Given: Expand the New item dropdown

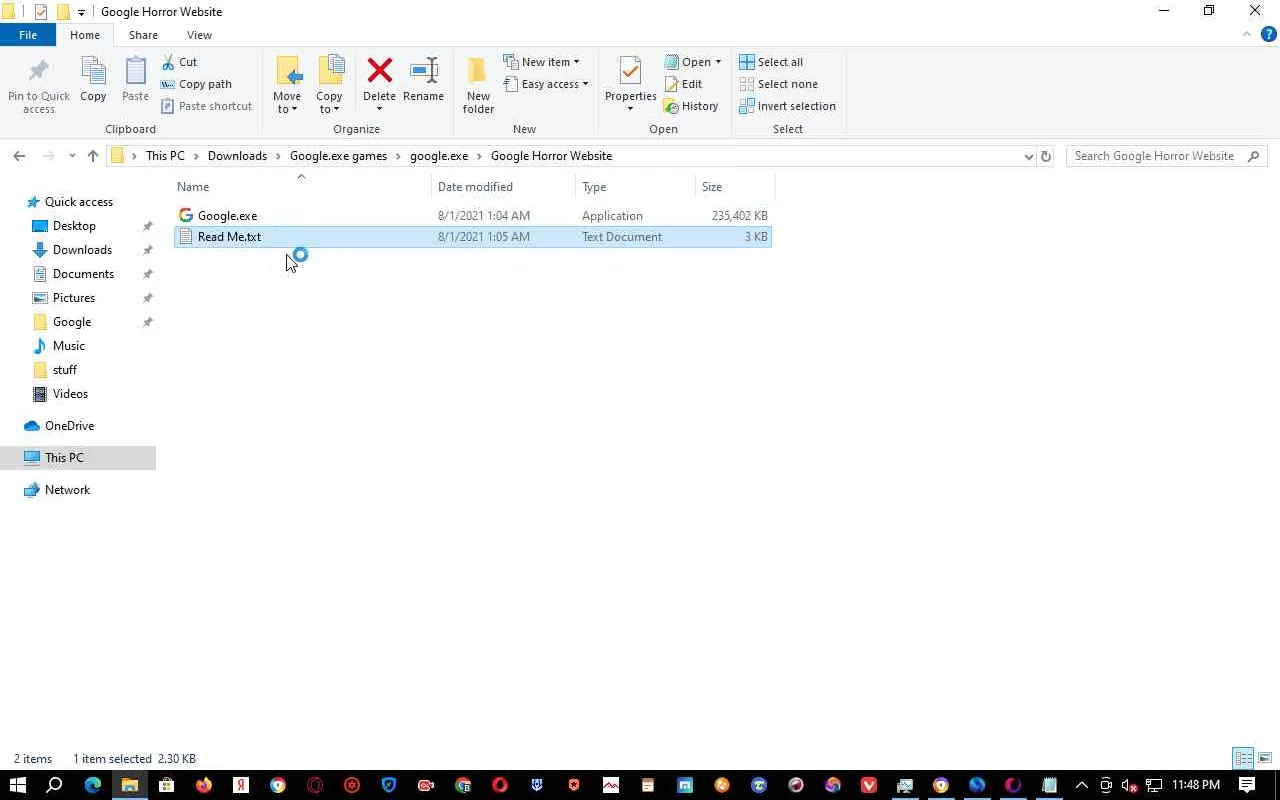Looking at the screenshot, I should coord(576,62).
